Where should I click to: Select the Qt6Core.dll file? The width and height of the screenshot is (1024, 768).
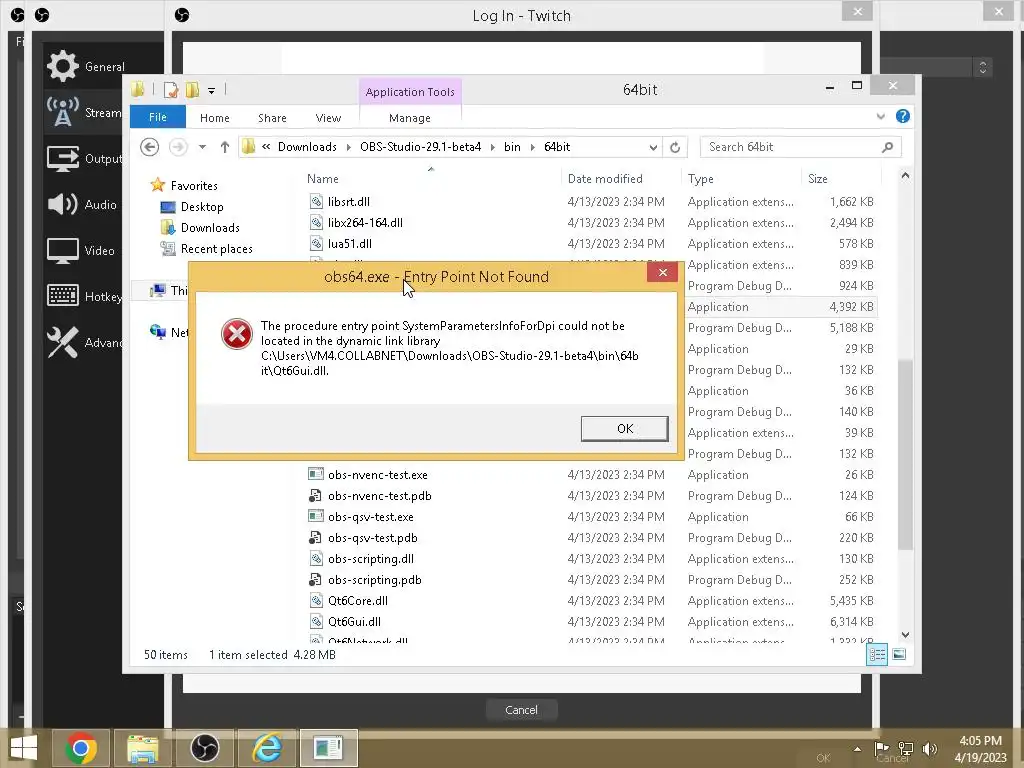pyautogui.click(x=357, y=601)
